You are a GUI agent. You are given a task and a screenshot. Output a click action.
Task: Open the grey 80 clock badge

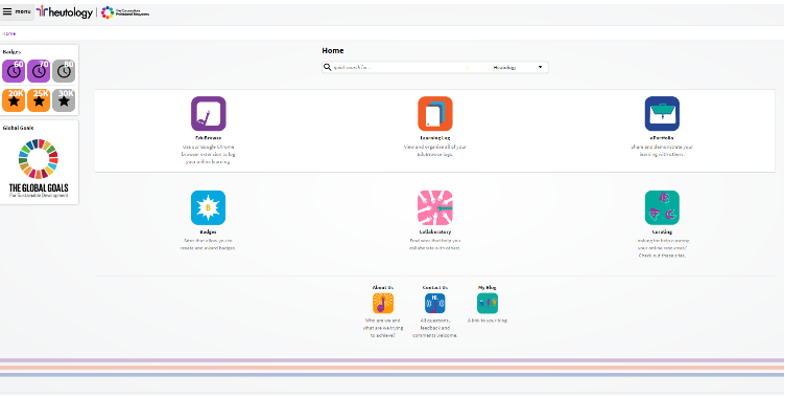64,71
